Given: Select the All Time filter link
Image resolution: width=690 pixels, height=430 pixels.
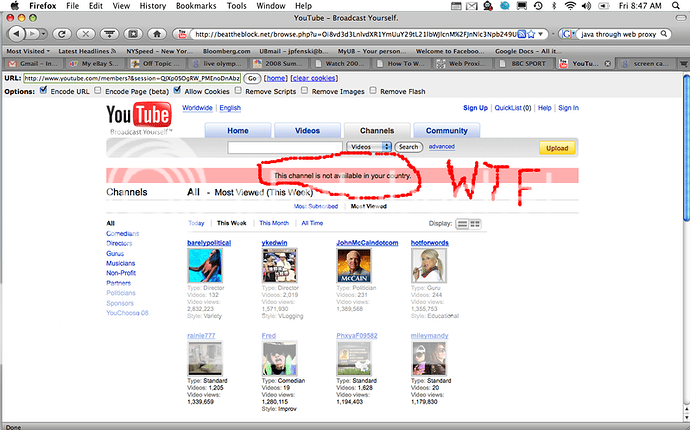Looking at the screenshot, I should click(312, 223).
